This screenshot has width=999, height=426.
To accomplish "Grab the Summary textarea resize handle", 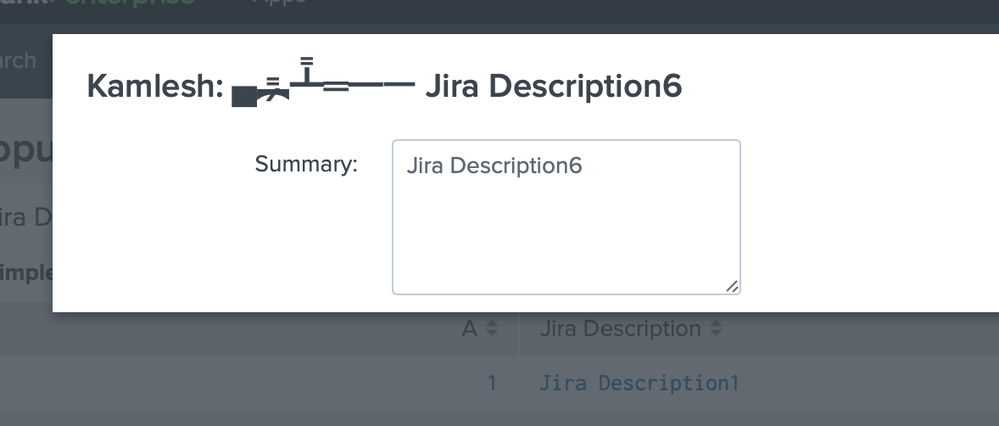I will (732, 287).
